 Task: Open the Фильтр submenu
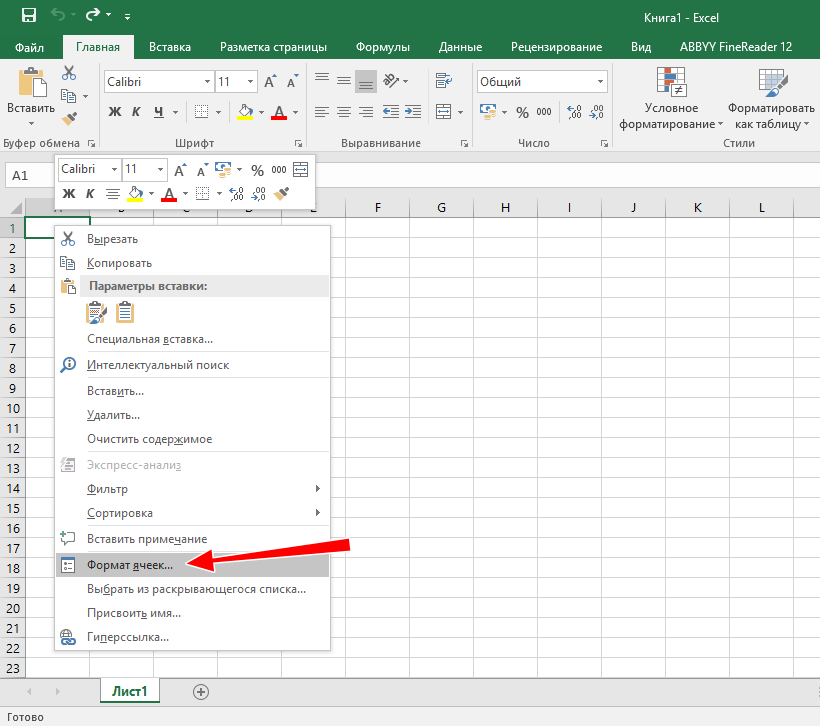192,489
